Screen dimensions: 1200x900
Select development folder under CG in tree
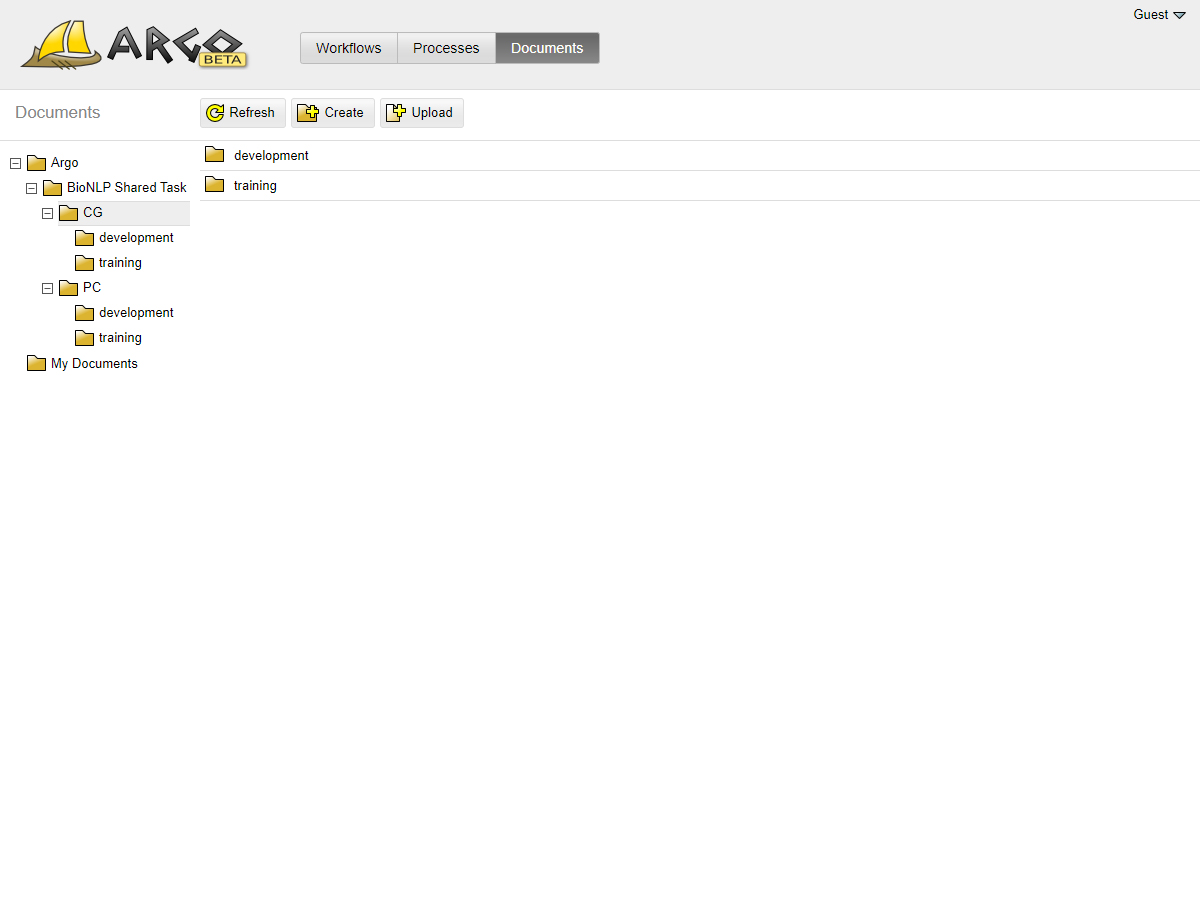point(136,238)
